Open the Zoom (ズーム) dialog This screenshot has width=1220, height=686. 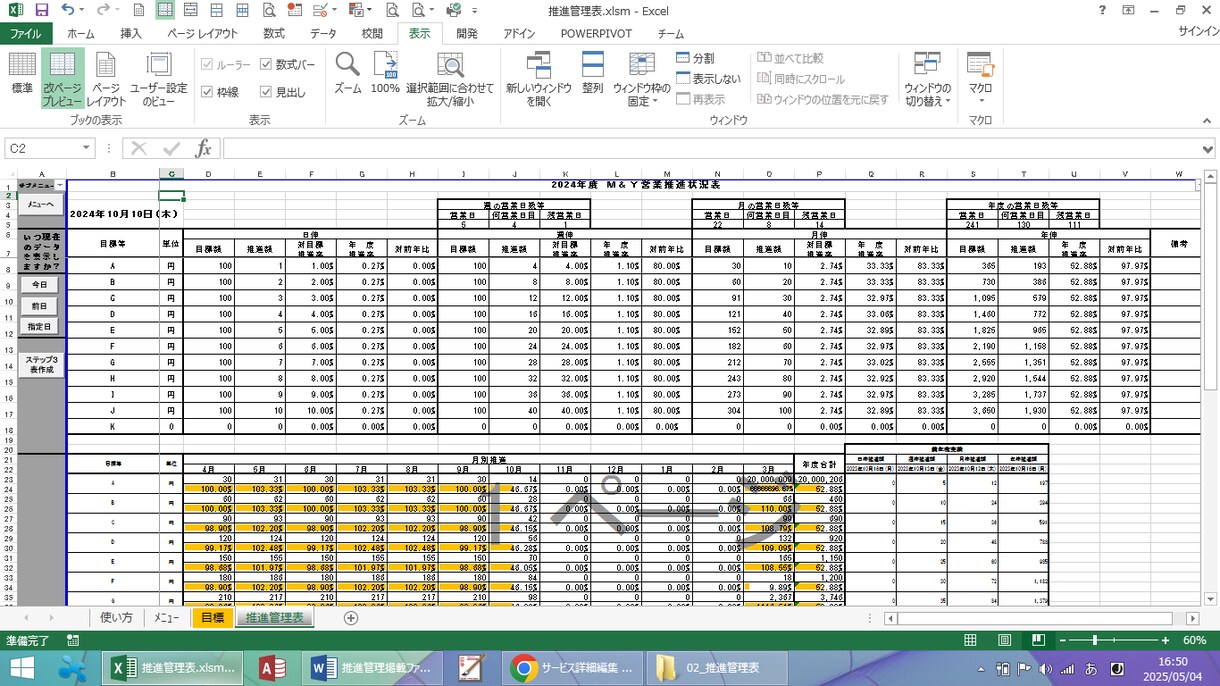[x=348, y=72]
